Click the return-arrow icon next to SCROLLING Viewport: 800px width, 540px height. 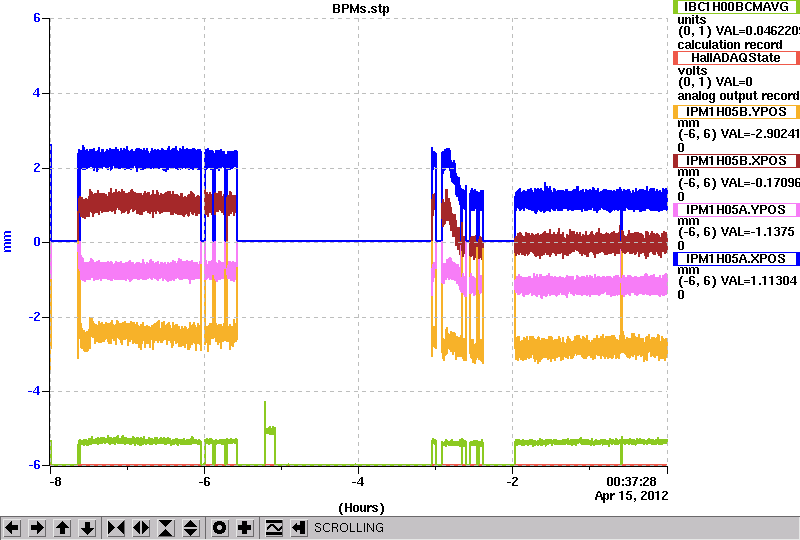(x=299, y=528)
